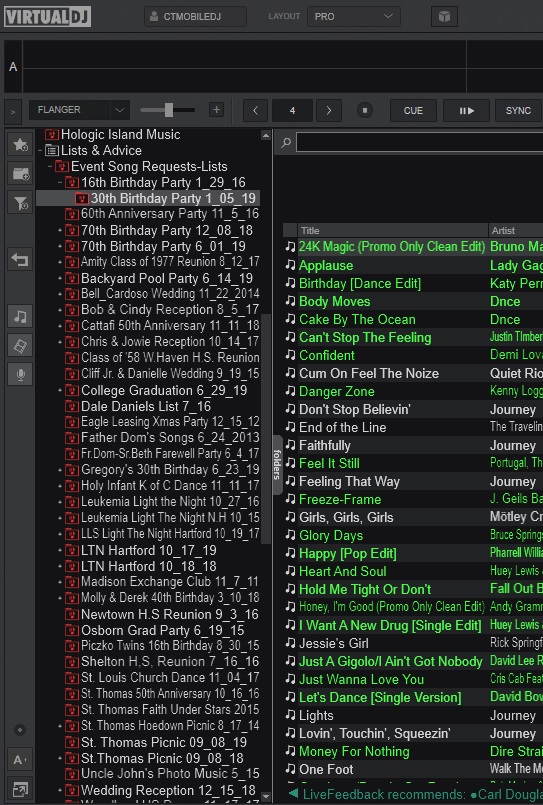This screenshot has height=805, width=543.
Task: Click the LiveFeedback recommends text
Action: tap(386, 794)
